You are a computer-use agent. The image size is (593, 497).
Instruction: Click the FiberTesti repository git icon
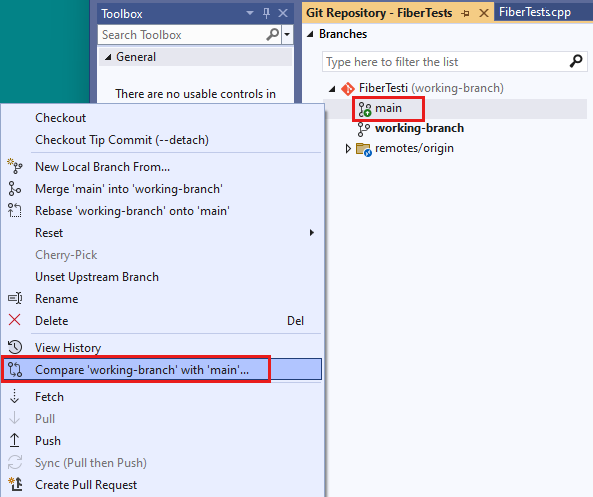[x=348, y=88]
